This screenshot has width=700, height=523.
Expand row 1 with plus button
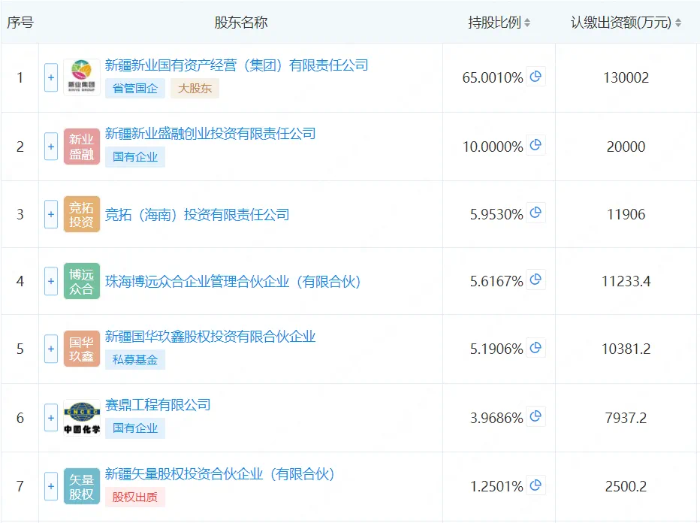pyautogui.click(x=51, y=78)
